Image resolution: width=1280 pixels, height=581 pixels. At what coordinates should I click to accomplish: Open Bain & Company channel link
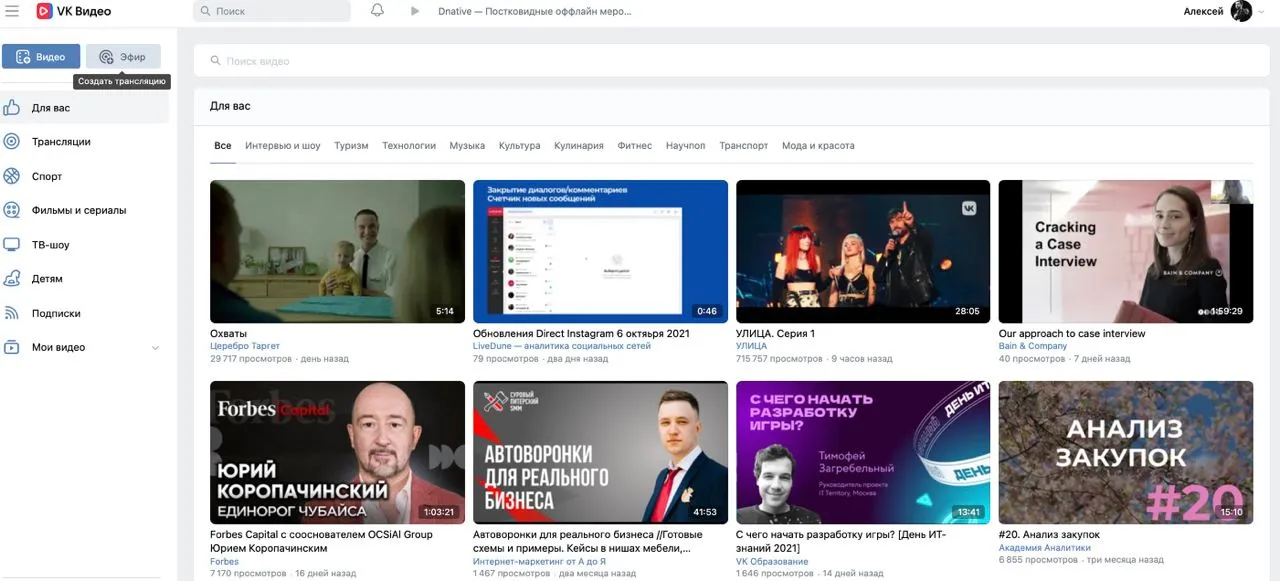(x=1033, y=346)
